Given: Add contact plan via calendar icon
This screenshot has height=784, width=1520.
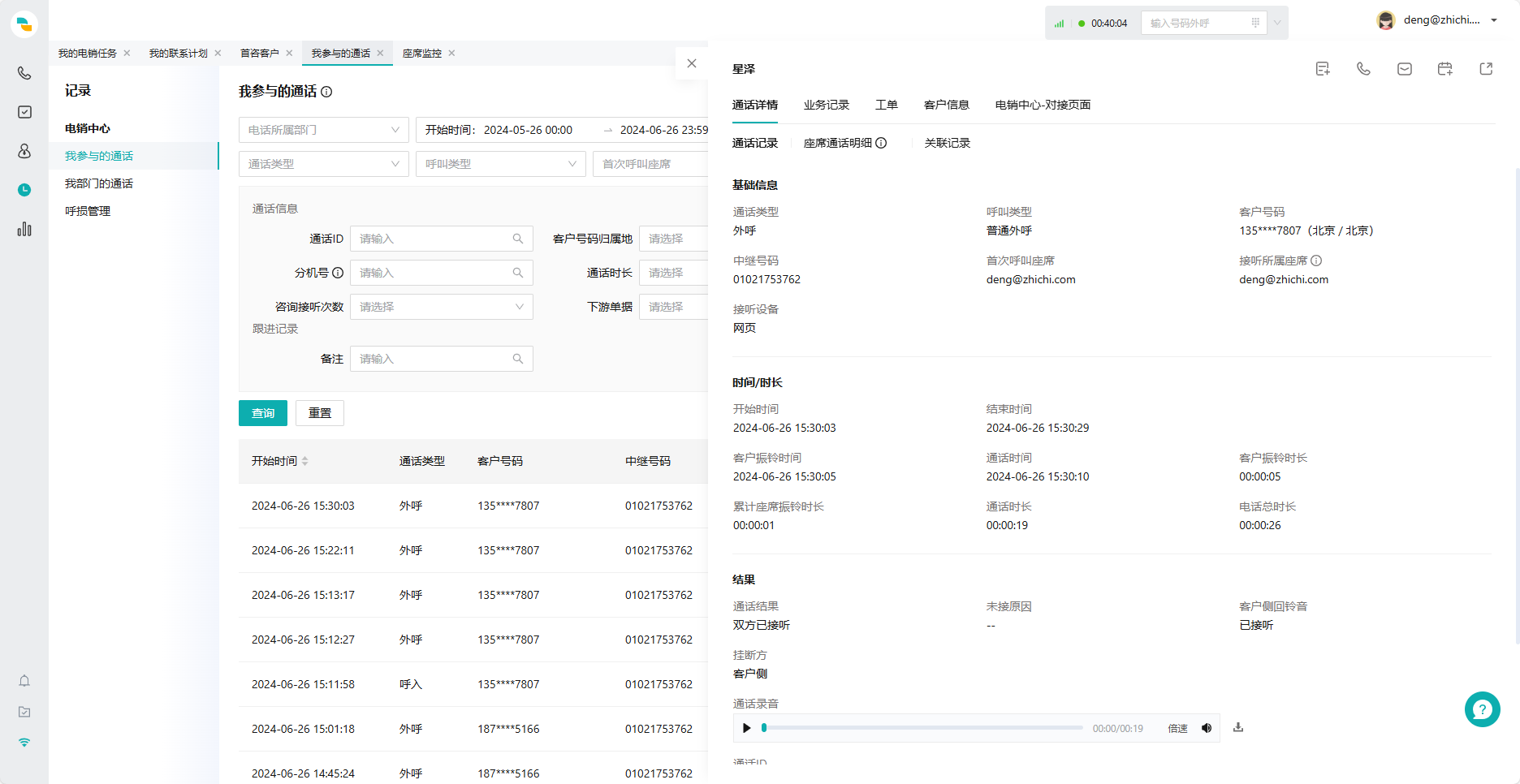Looking at the screenshot, I should coord(1445,69).
